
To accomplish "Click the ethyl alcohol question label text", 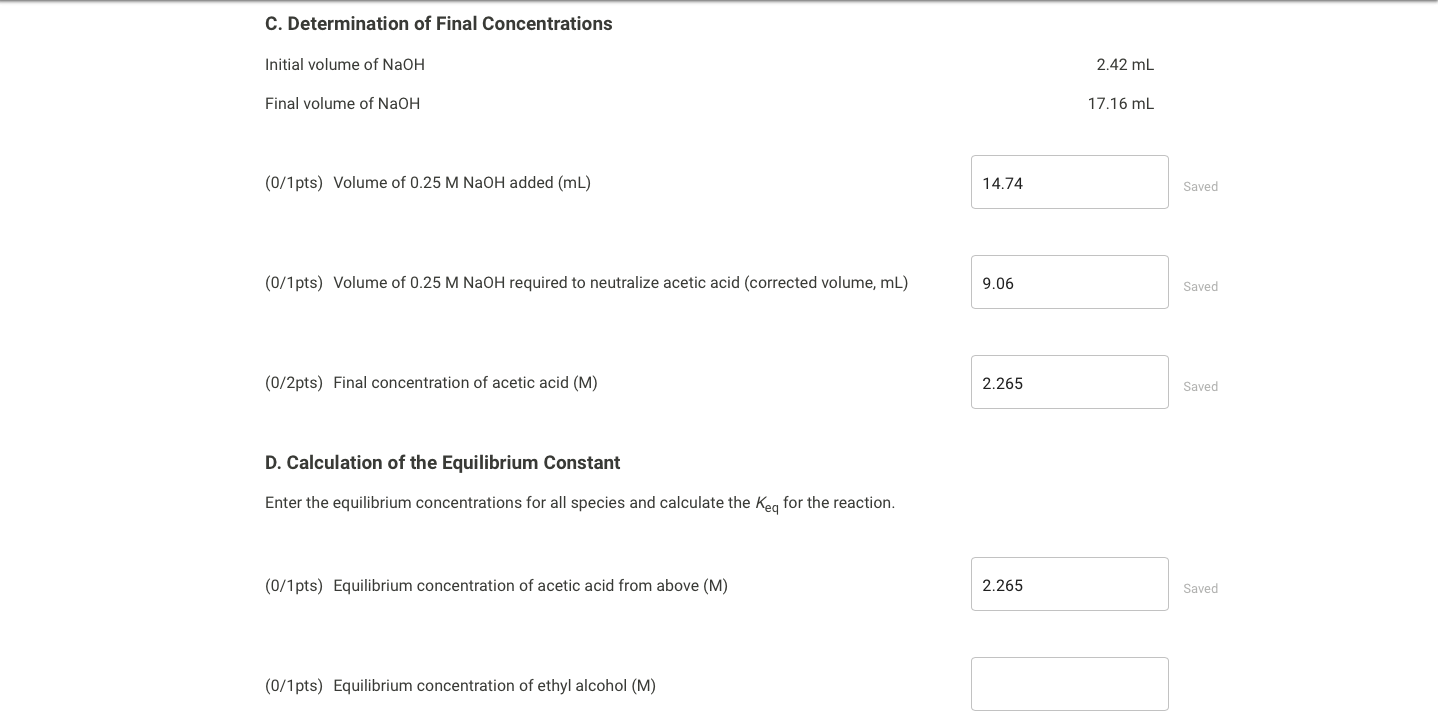I will 494,685.
